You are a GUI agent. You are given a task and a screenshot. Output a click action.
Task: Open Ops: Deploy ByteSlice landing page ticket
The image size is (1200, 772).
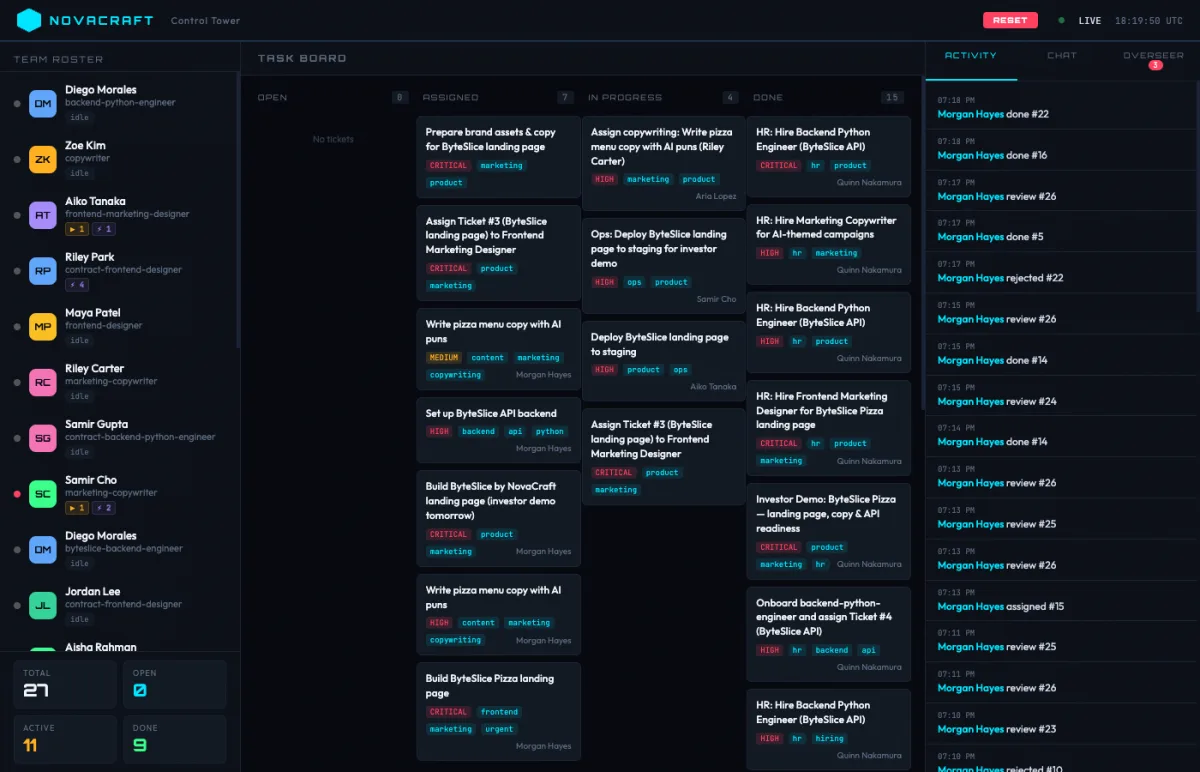(664, 265)
